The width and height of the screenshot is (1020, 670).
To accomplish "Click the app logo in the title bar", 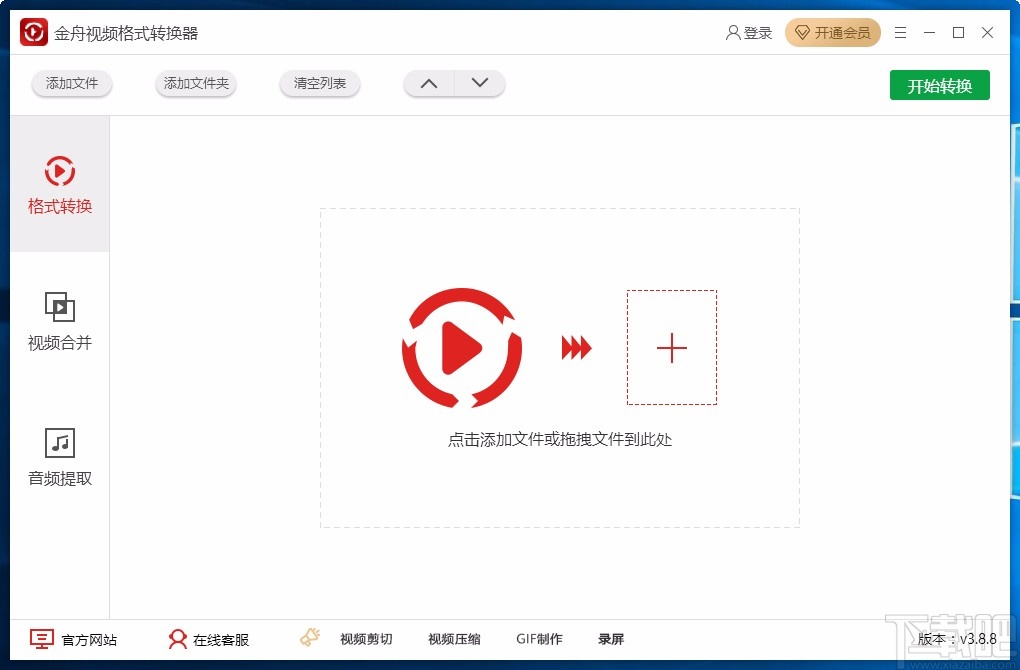I will tap(32, 31).
